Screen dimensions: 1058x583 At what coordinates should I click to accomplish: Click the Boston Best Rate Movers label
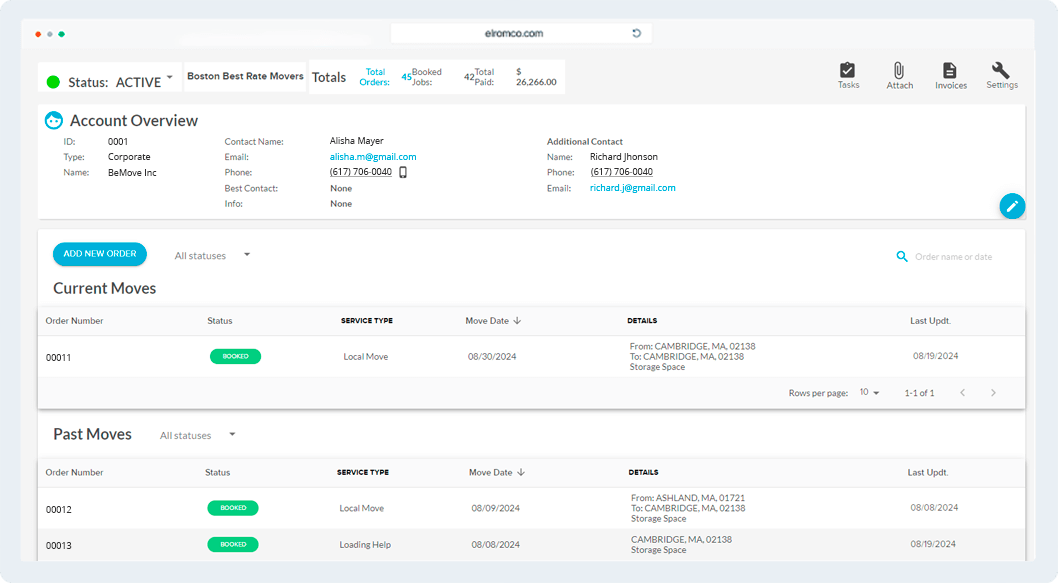(246, 76)
